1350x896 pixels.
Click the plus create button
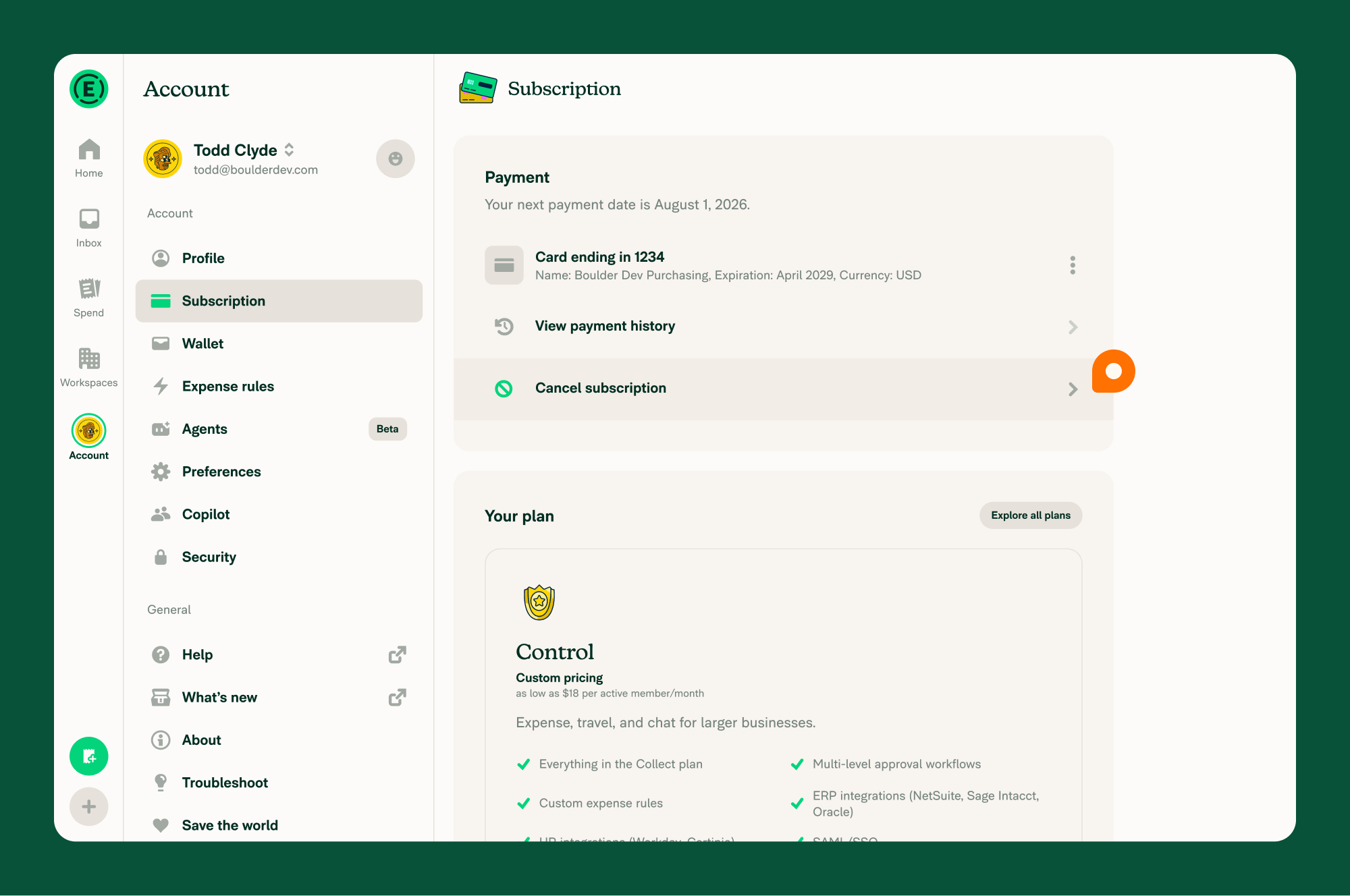88,806
